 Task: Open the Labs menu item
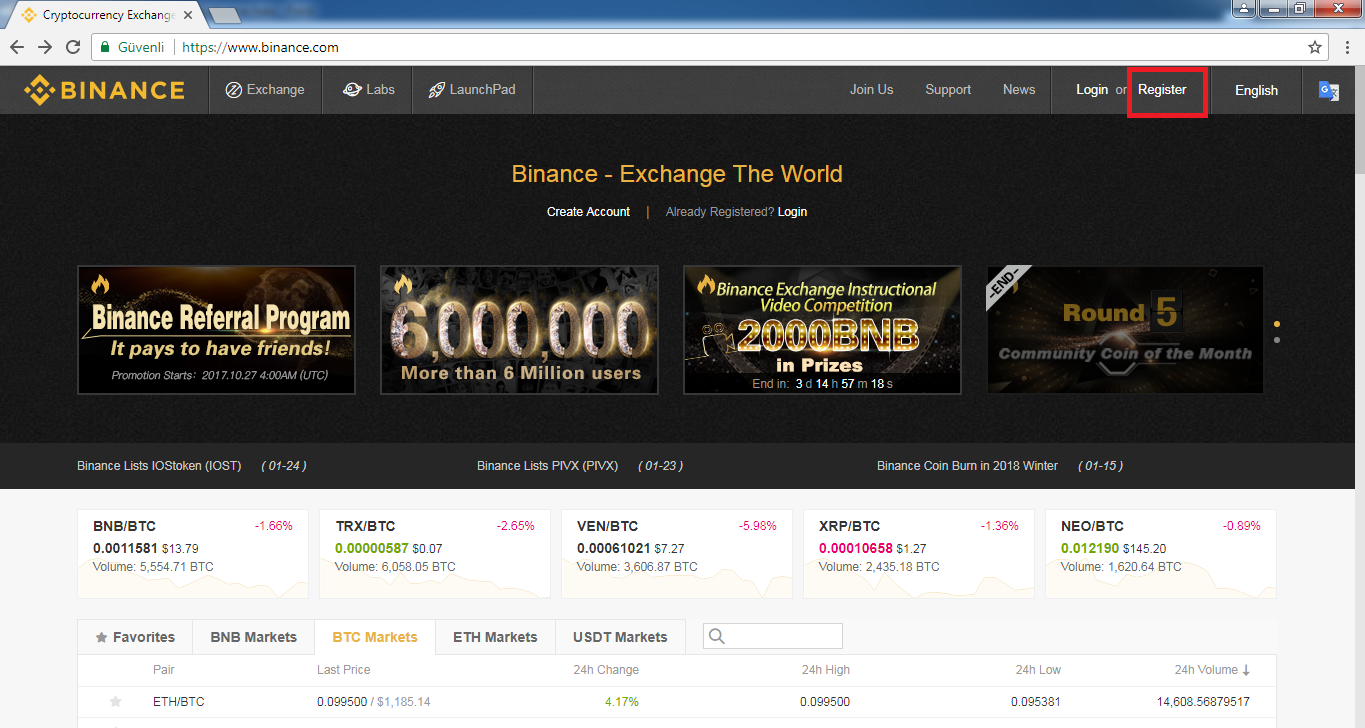[x=368, y=90]
